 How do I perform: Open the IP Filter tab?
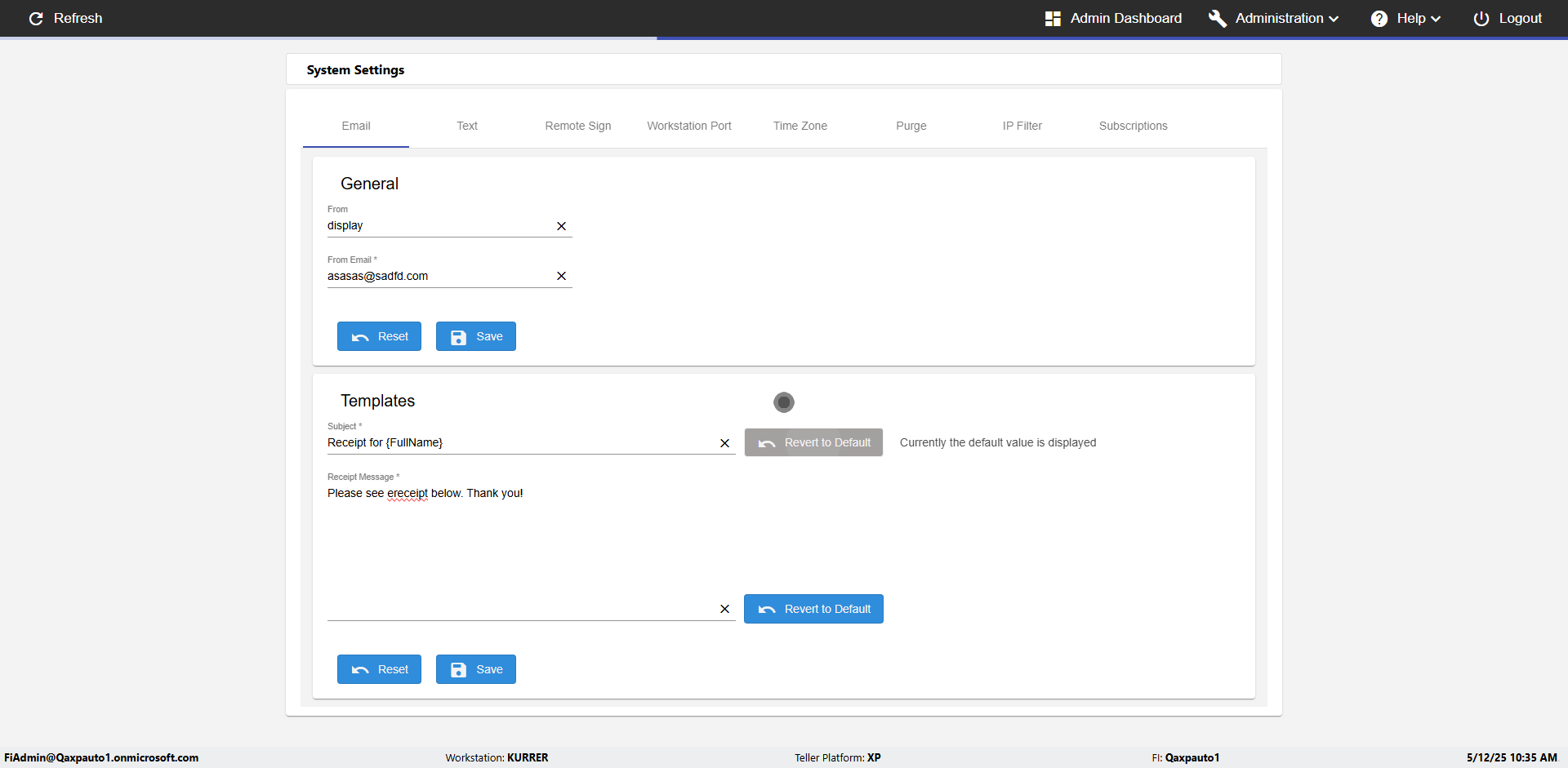point(1022,126)
